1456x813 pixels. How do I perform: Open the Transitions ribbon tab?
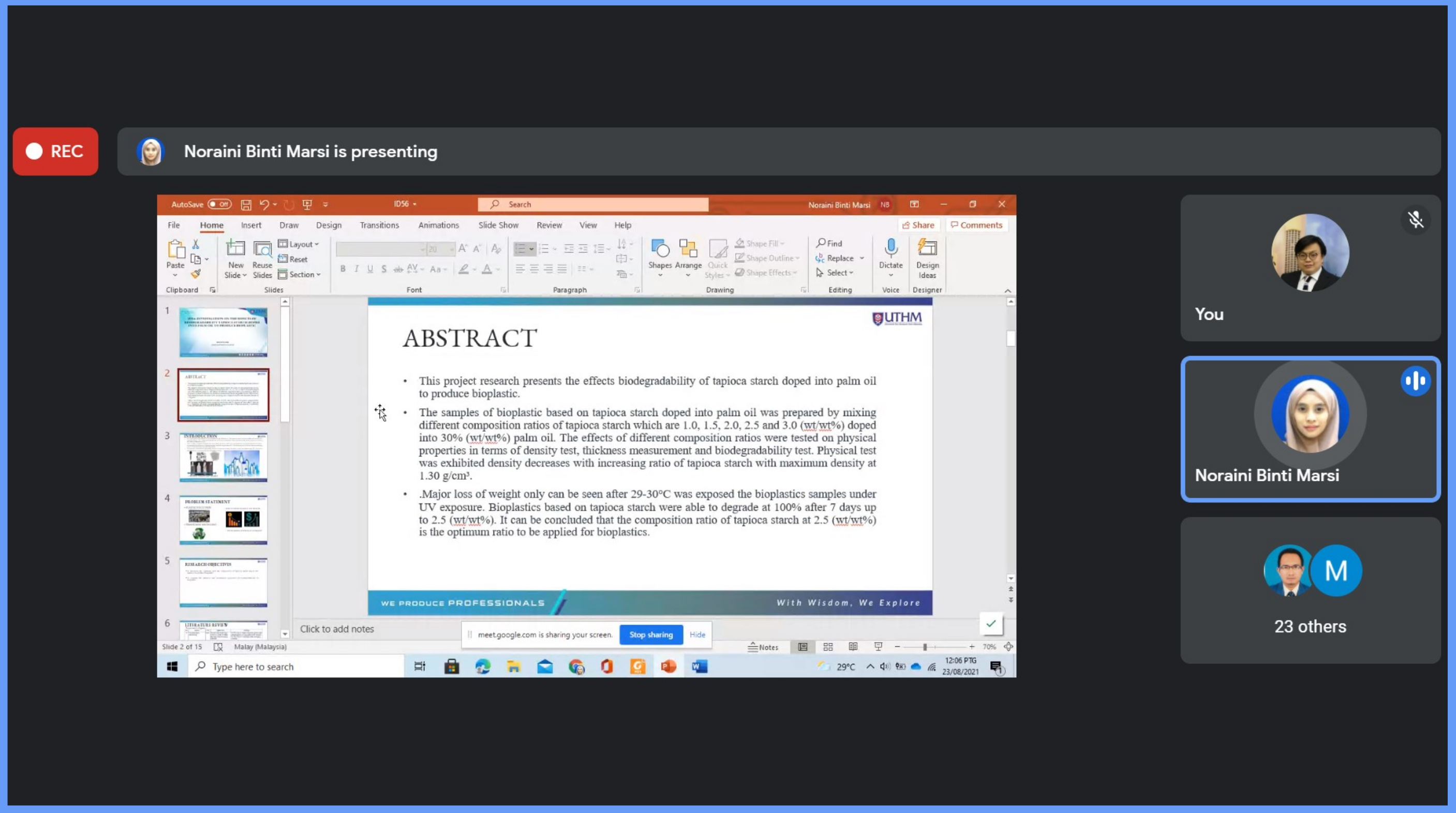tap(379, 225)
